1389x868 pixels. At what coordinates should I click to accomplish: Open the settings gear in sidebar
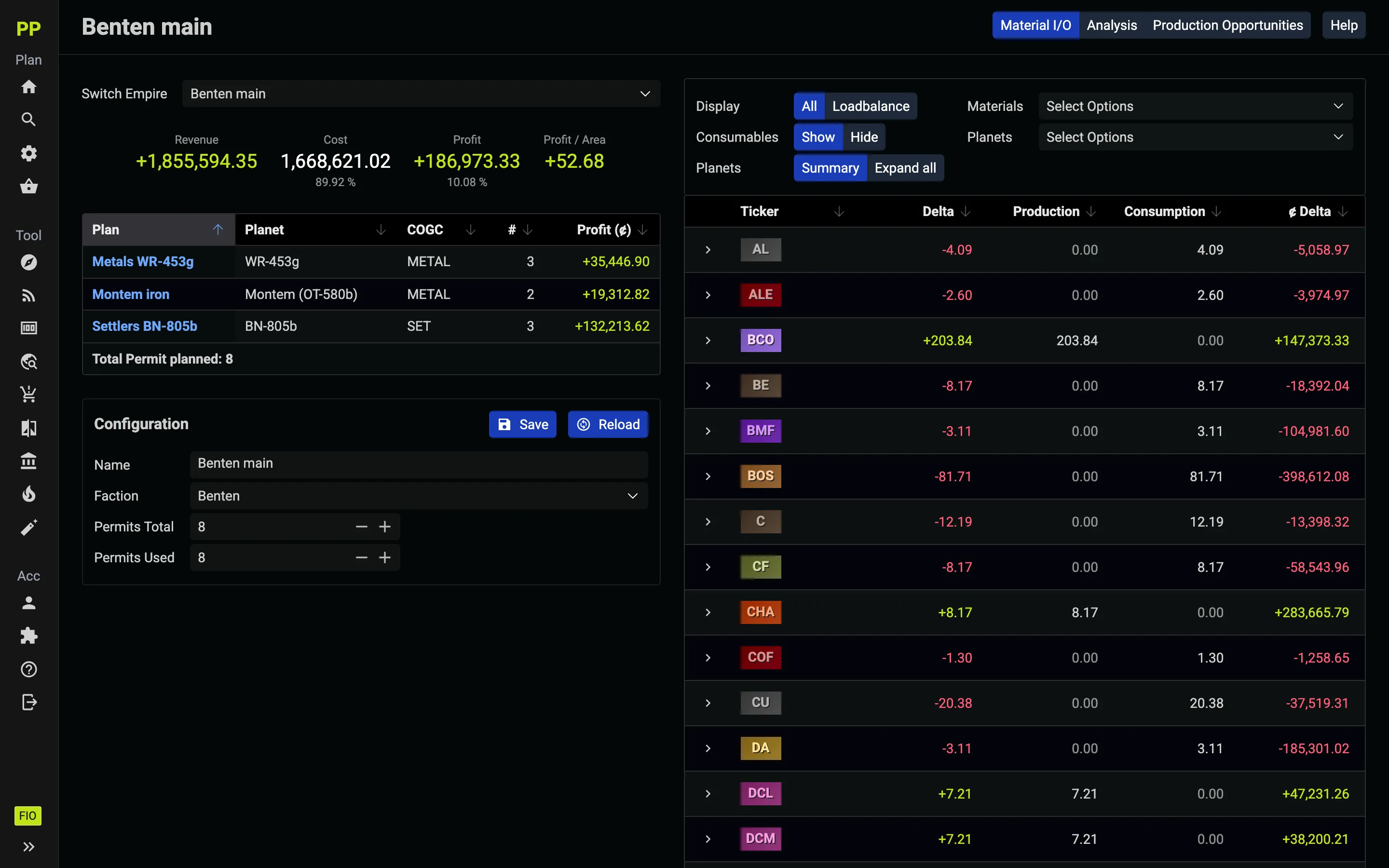29,153
